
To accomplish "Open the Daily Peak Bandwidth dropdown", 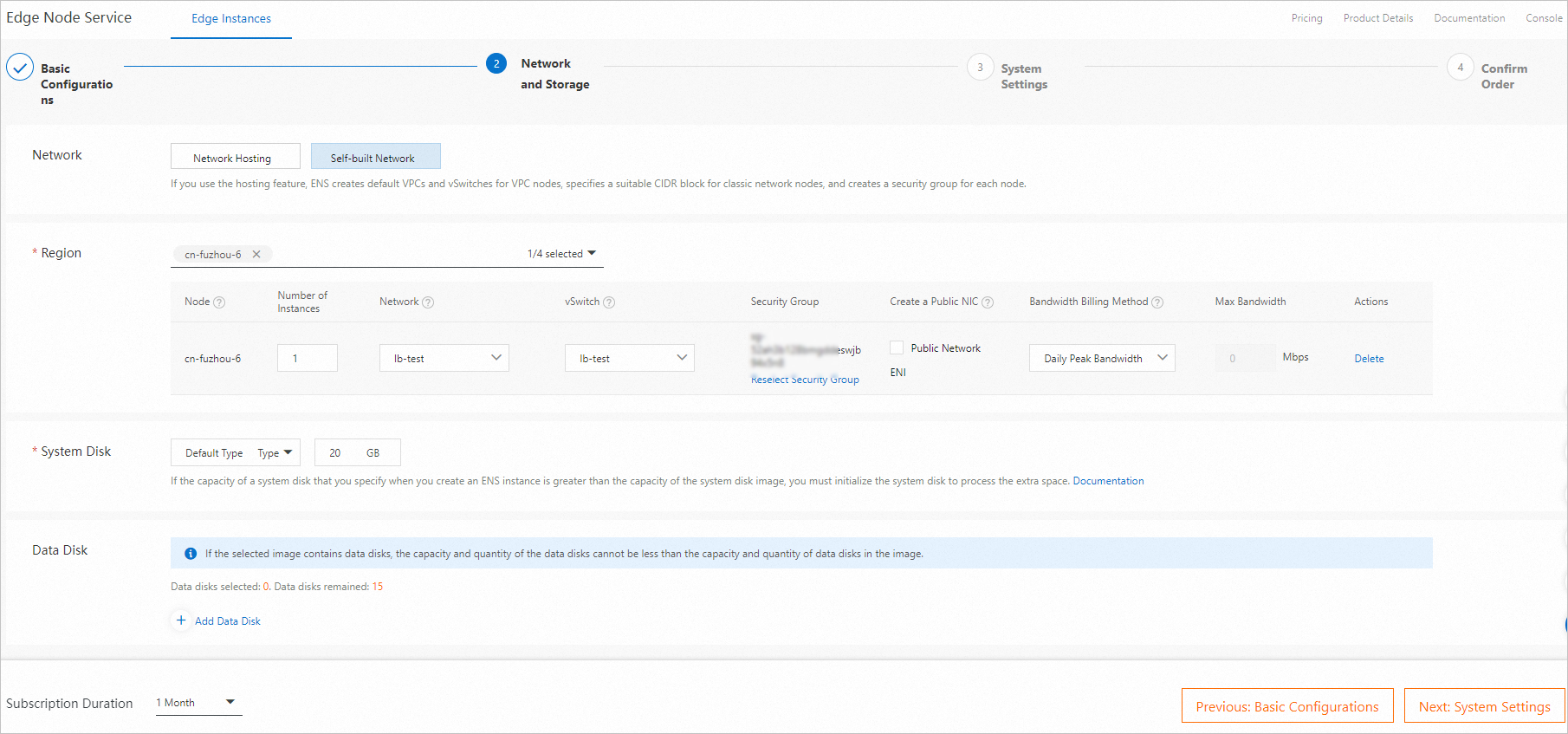I will [1102, 358].
